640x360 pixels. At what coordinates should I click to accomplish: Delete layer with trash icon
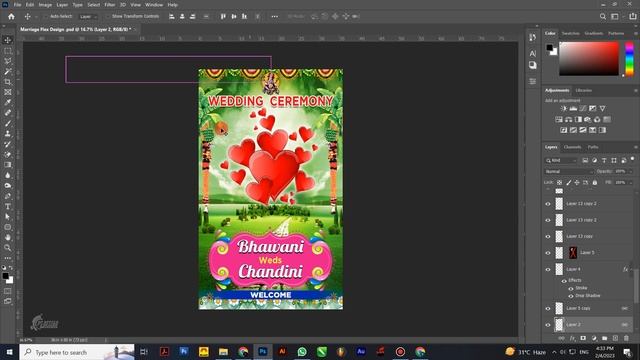point(626,338)
